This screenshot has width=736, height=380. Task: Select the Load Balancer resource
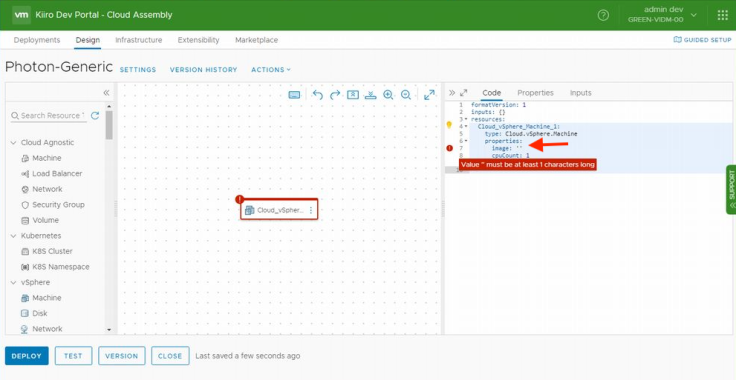coord(52,174)
